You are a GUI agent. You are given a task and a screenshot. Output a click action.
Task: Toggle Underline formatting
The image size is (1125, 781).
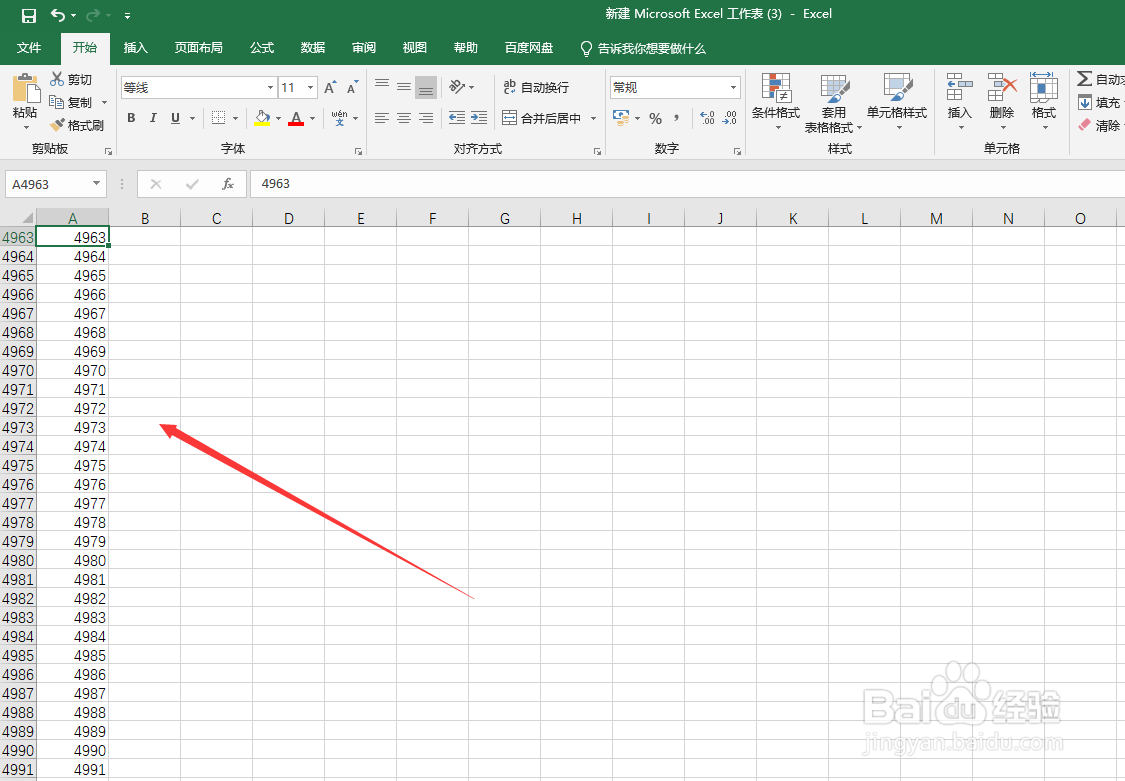pos(175,118)
